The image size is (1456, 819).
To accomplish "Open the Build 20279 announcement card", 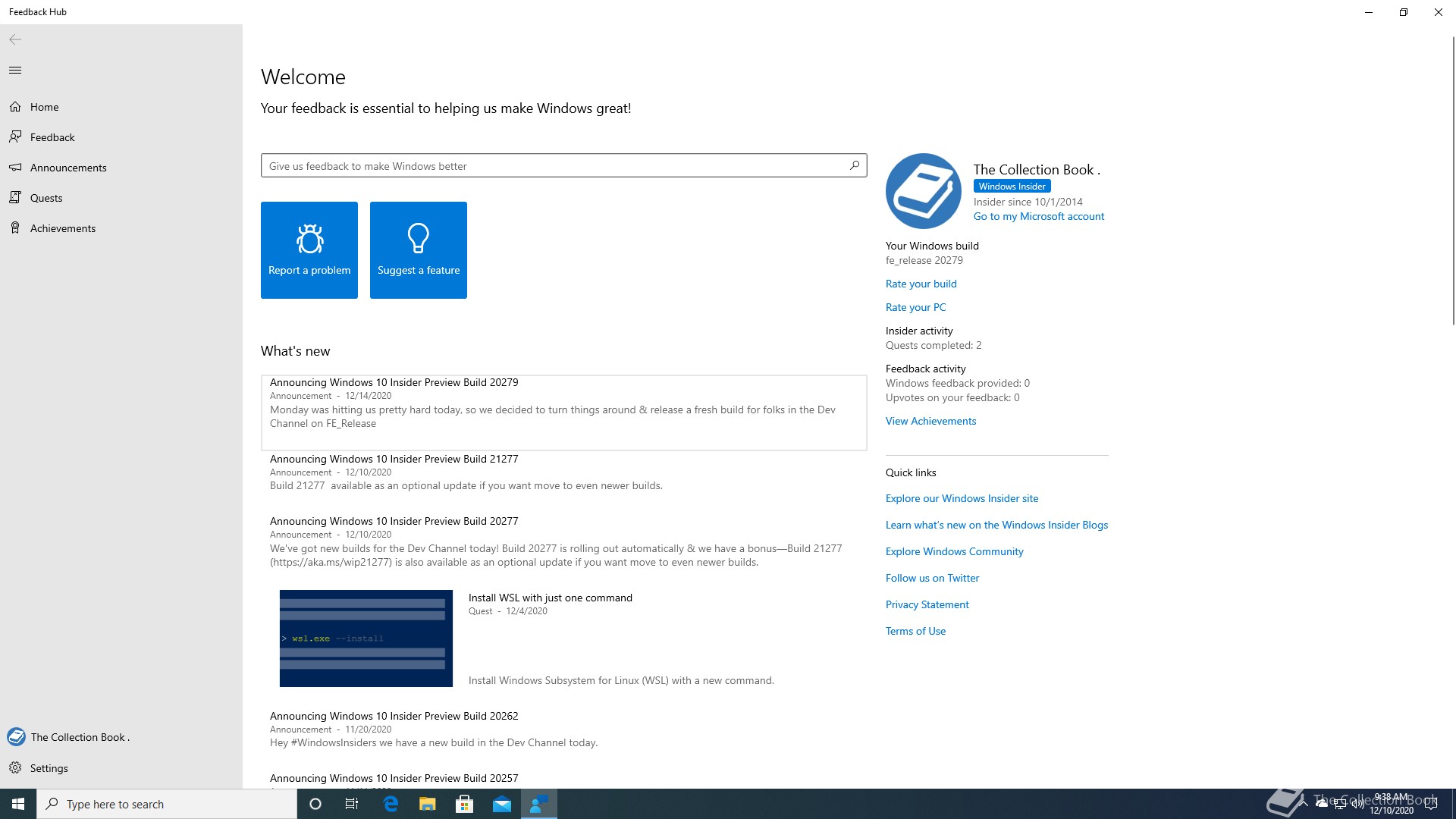I will 563,412.
